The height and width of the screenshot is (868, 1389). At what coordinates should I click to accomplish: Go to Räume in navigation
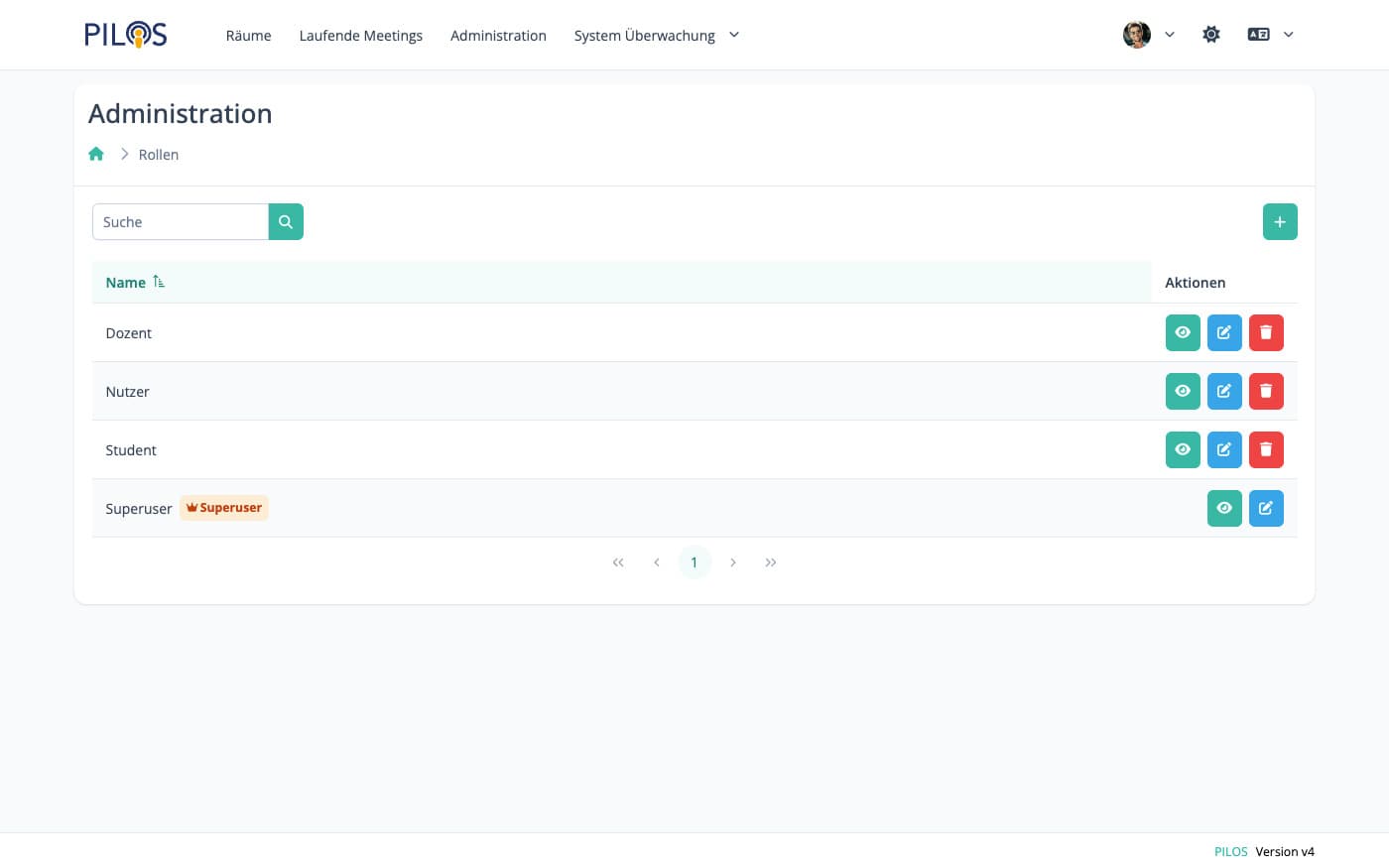248,36
